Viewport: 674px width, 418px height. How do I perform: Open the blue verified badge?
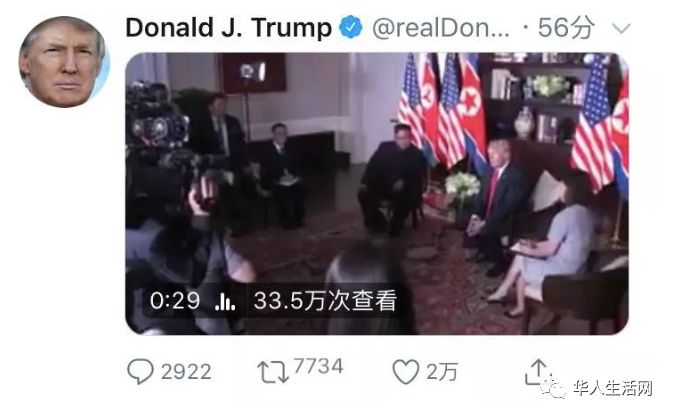[x=351, y=27]
